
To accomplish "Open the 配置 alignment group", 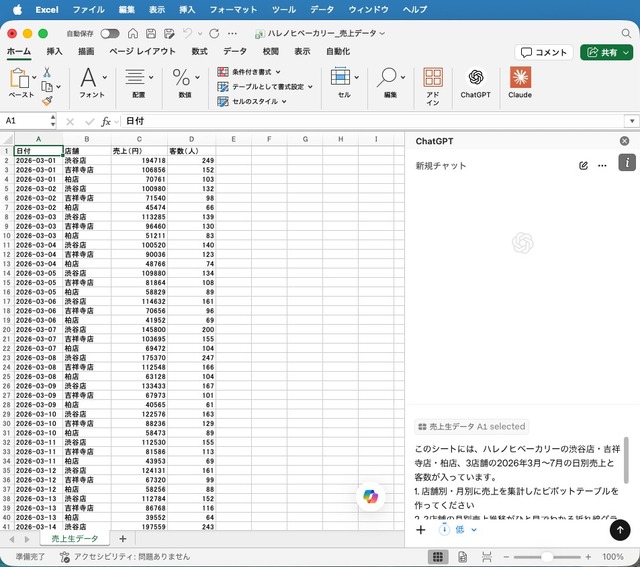I will (x=139, y=83).
